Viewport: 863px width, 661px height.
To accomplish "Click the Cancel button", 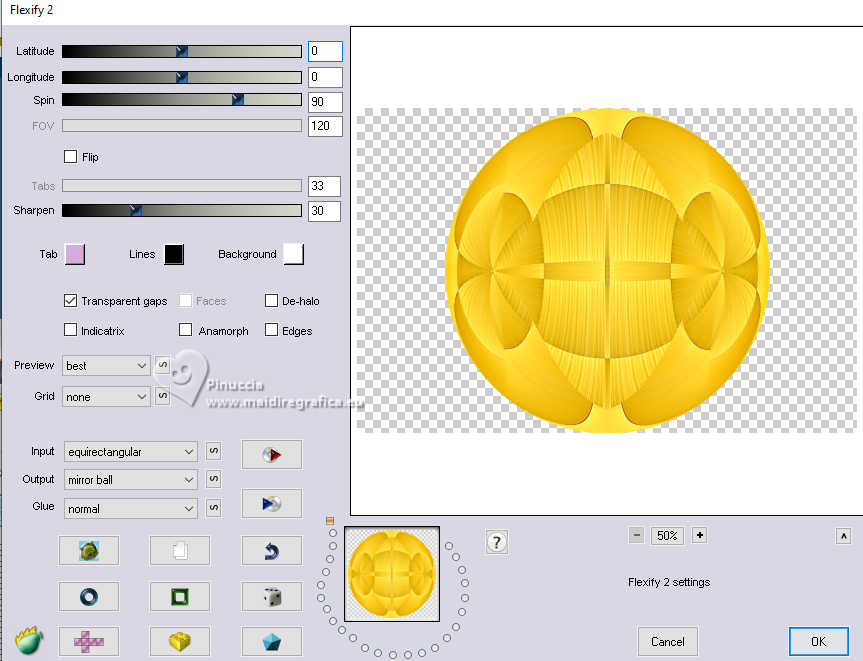I will 668,641.
